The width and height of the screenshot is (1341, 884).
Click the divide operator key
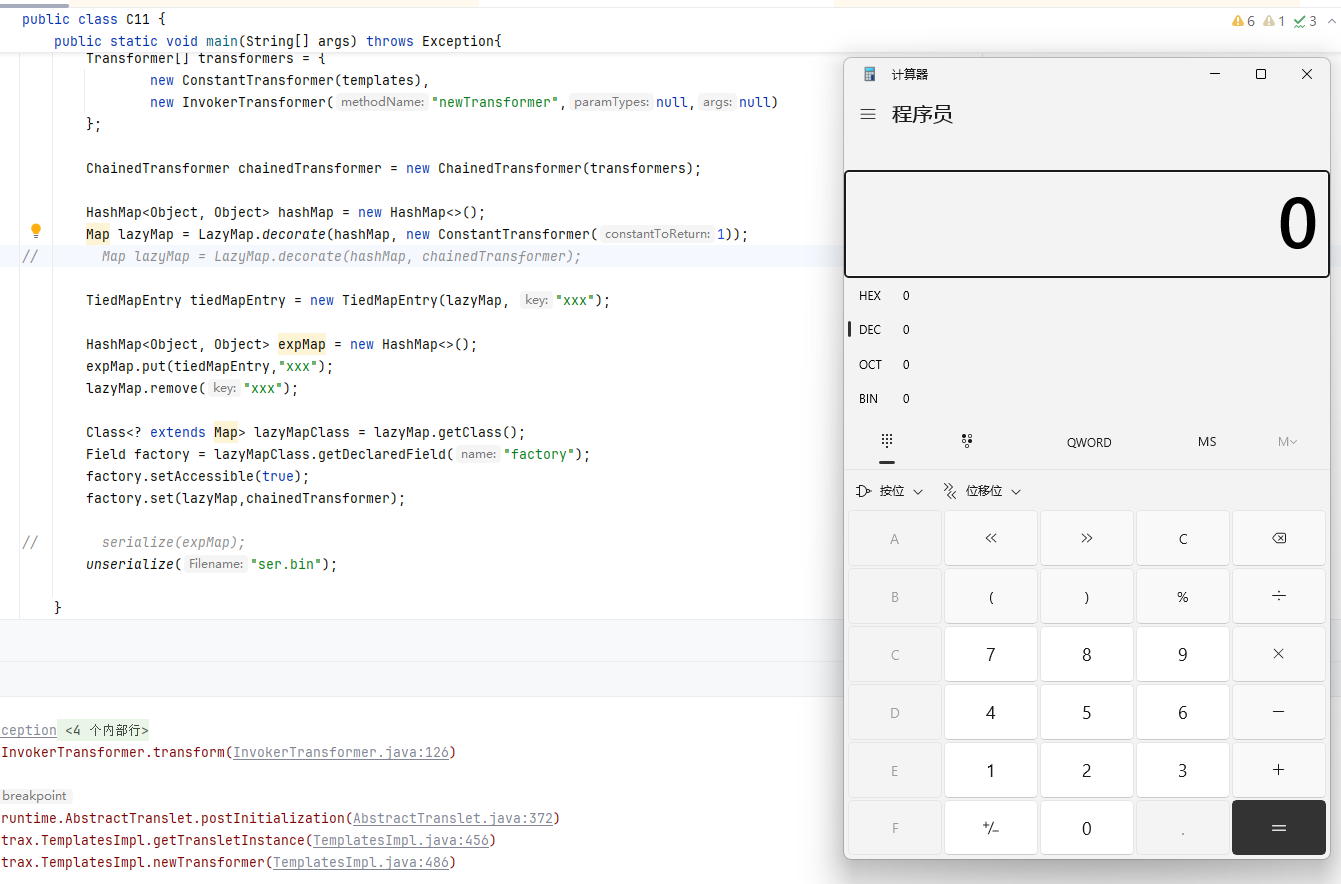pos(1279,597)
